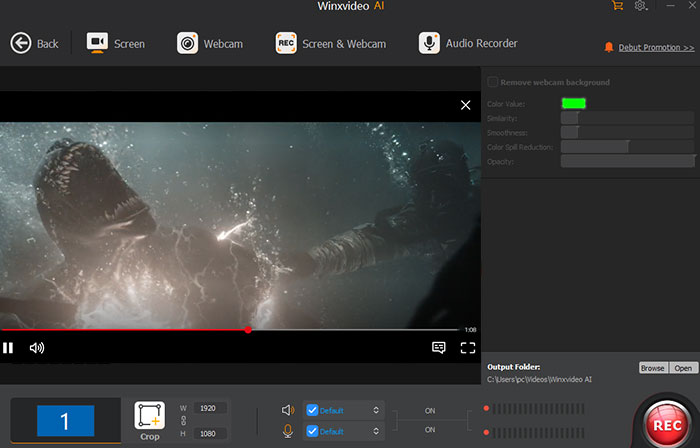Uncheck the speaker Default checkbox

(x=312, y=410)
